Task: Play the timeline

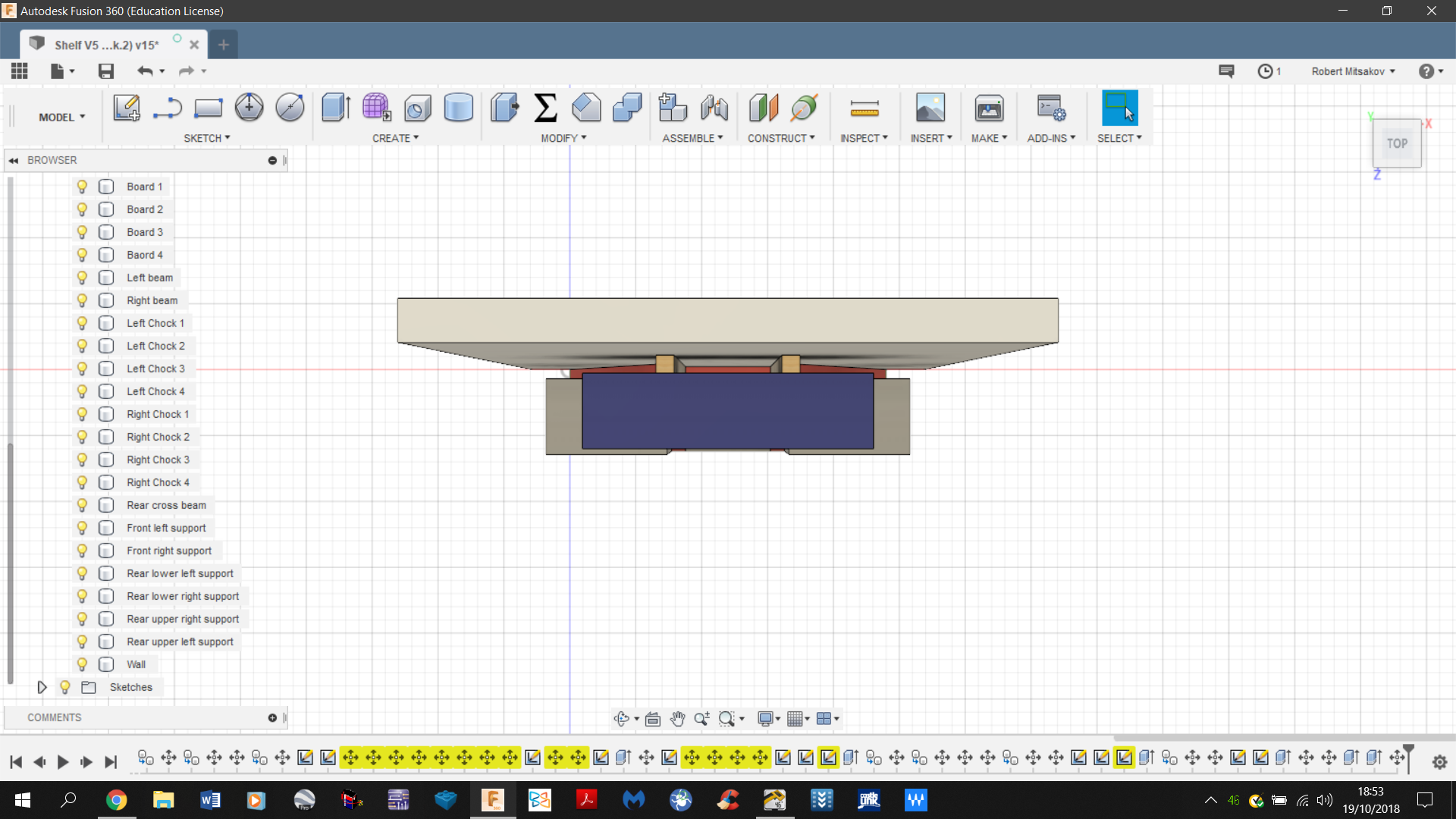Action: pyautogui.click(x=63, y=762)
